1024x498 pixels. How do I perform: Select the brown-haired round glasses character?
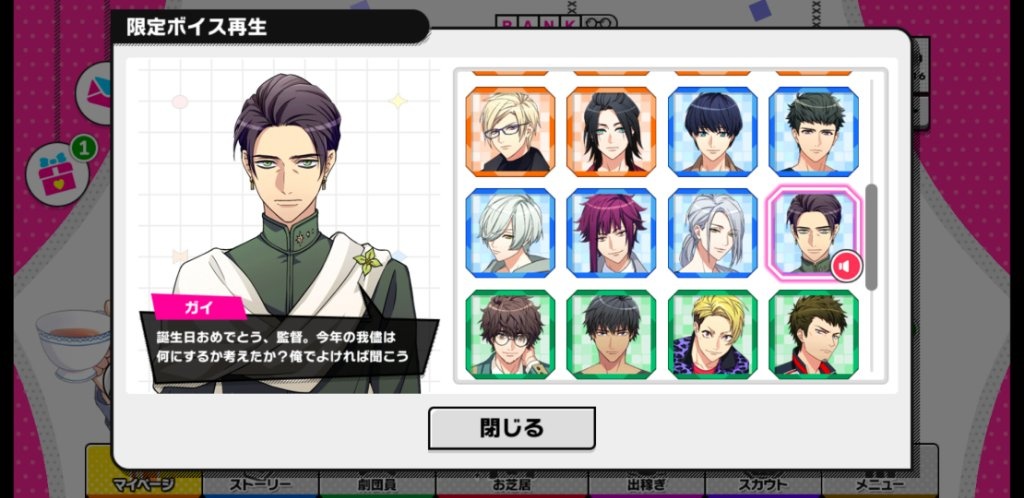tap(510, 334)
